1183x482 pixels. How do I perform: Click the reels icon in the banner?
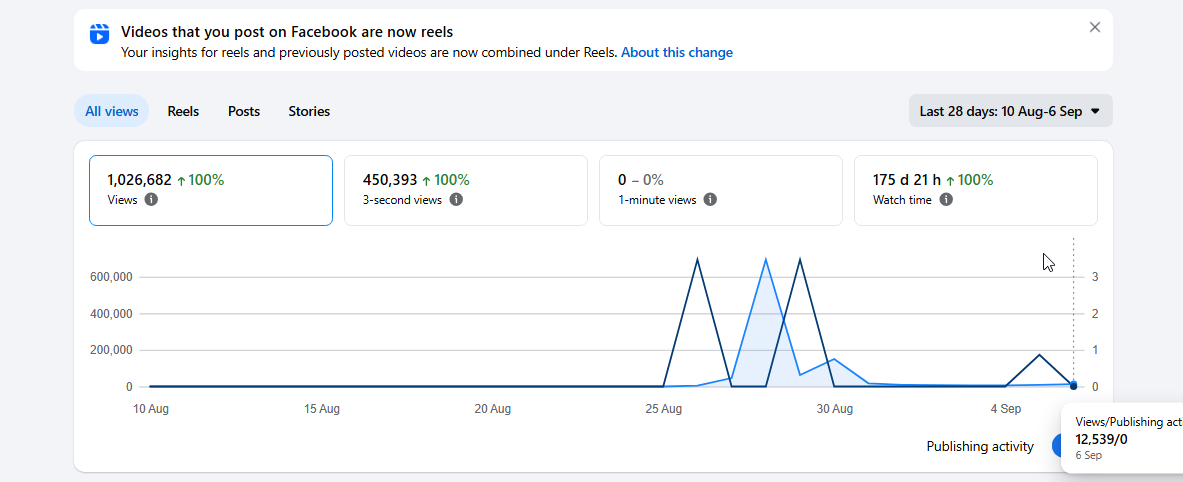pos(100,34)
